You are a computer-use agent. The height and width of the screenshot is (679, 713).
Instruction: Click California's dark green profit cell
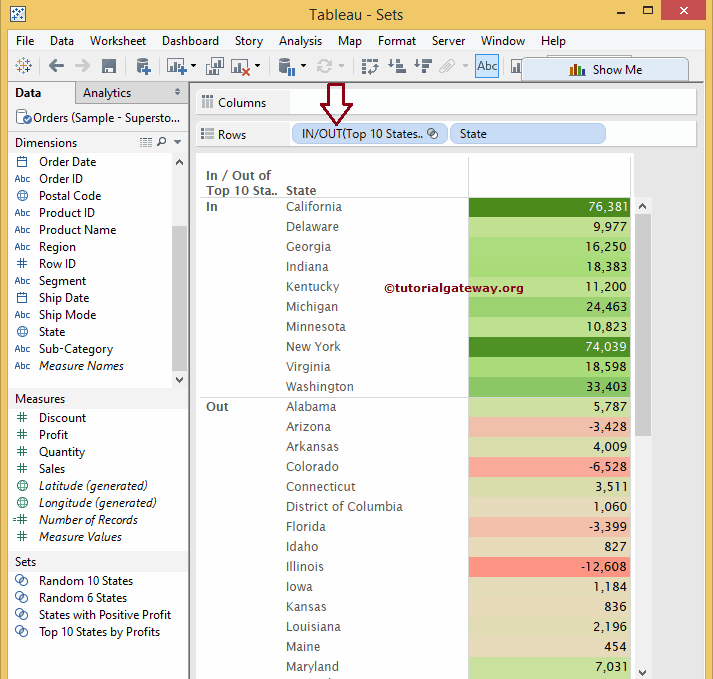549,207
